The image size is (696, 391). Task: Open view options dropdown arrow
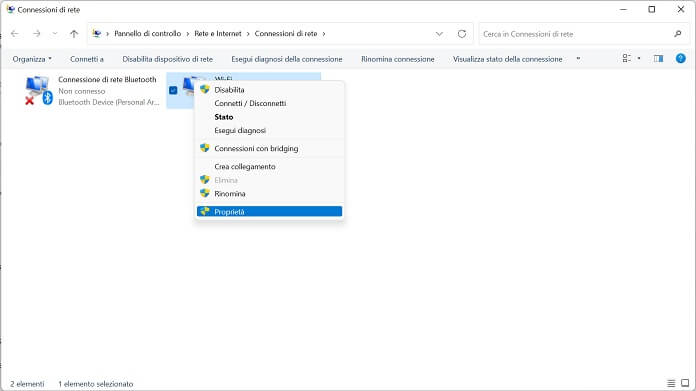[x=639, y=59]
